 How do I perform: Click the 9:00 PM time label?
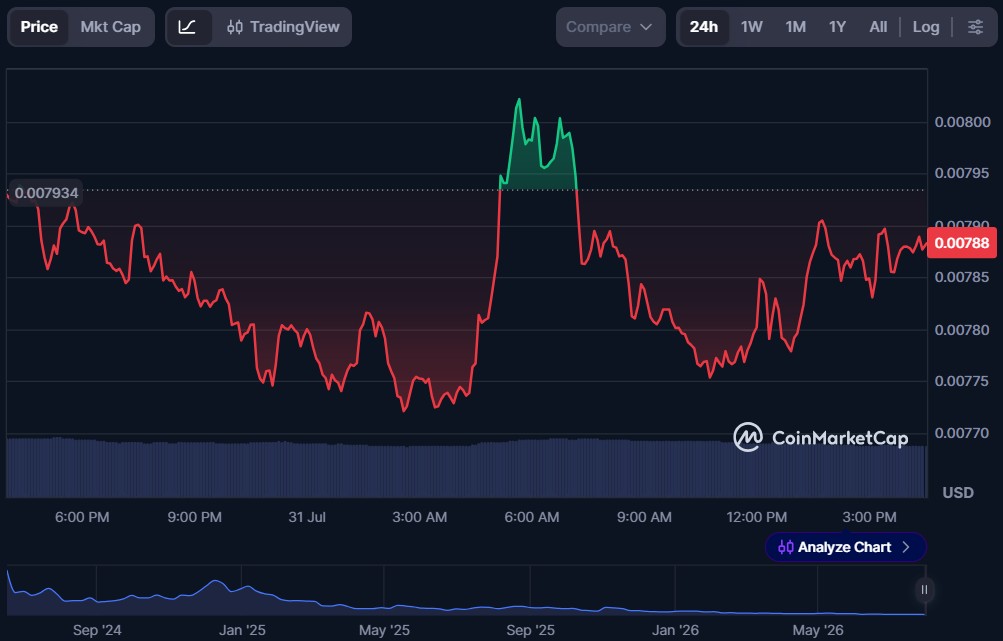194,517
